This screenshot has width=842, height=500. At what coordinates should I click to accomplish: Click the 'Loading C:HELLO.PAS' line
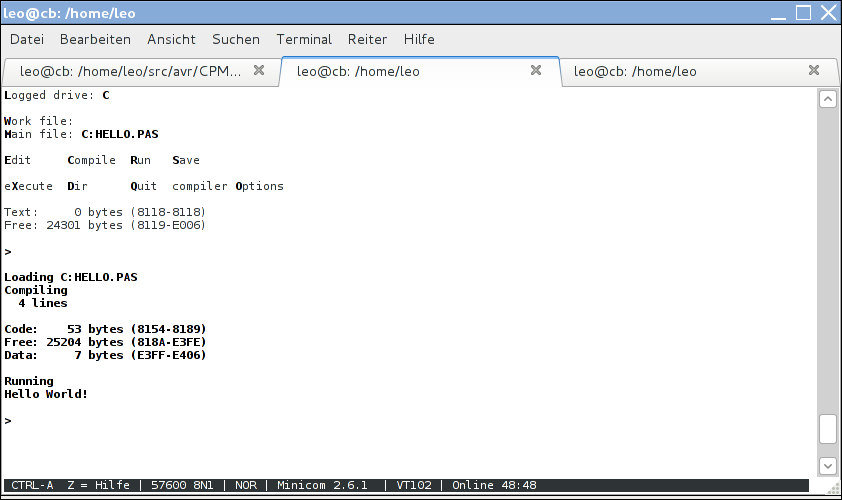71,277
